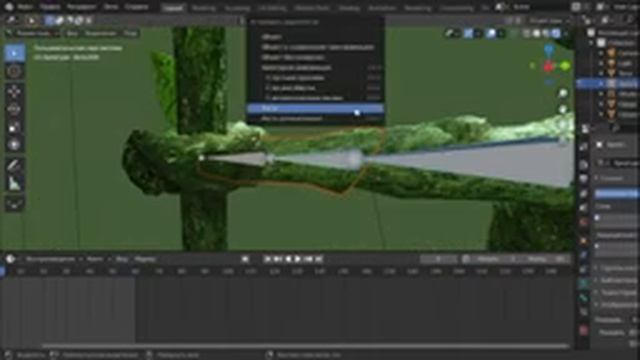Viewport: 640px width, 360px height.
Task: Open the Правка (Edit) menu
Action: [x=51, y=7]
